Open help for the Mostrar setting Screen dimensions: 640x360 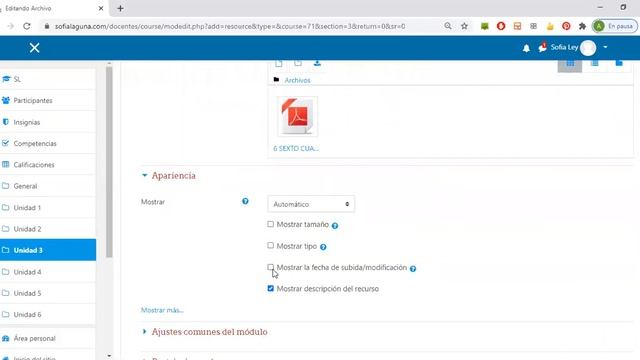[245, 201]
